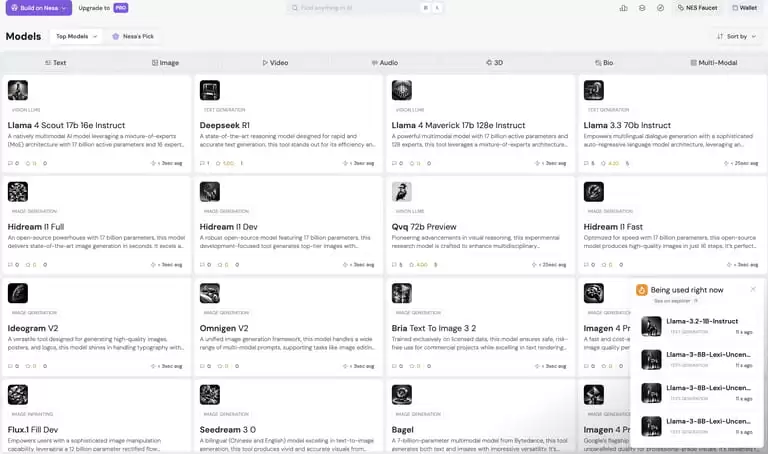Open the Flux.1 Fill Dev title

point(33,430)
